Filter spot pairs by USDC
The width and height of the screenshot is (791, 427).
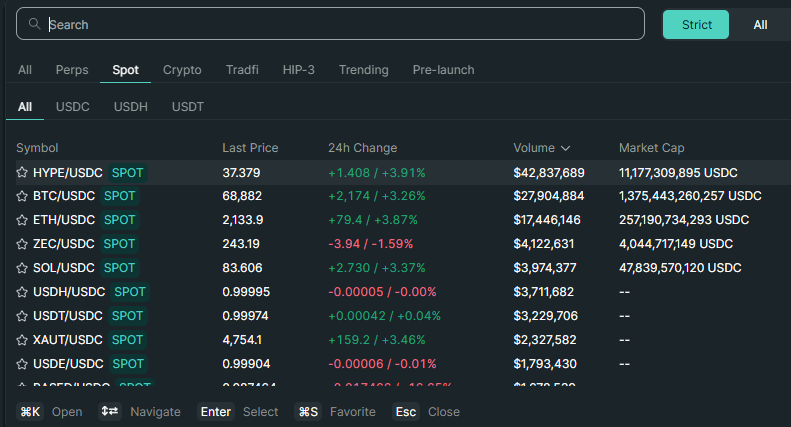coord(73,107)
